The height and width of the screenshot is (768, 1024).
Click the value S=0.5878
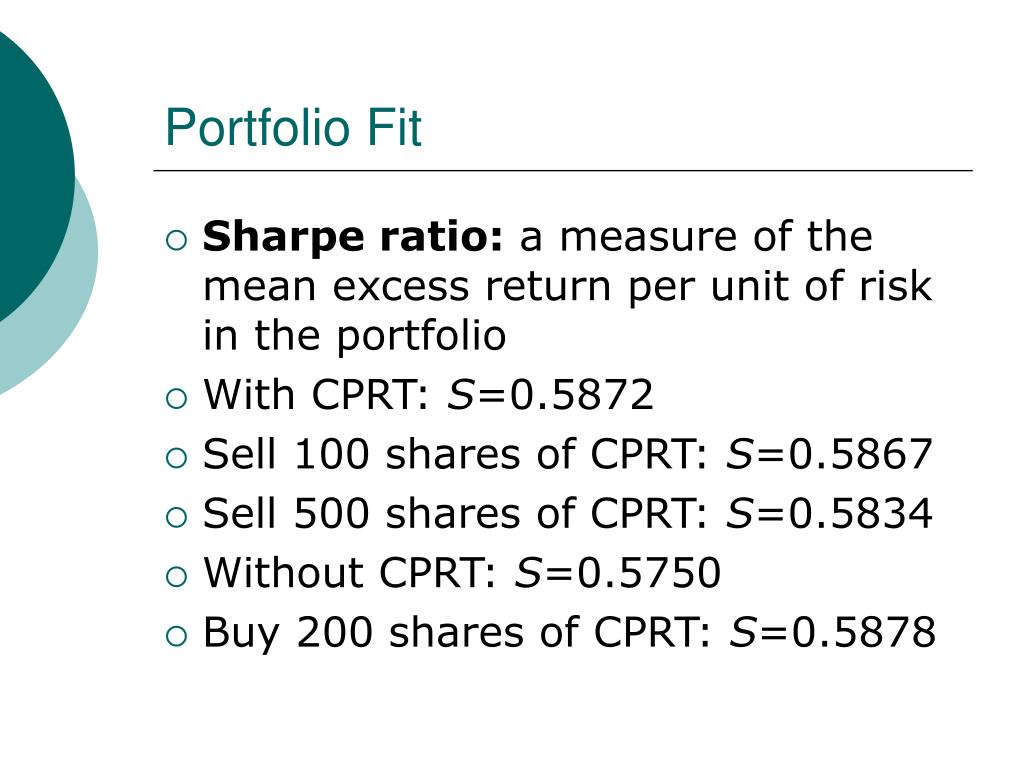pyautogui.click(x=833, y=632)
